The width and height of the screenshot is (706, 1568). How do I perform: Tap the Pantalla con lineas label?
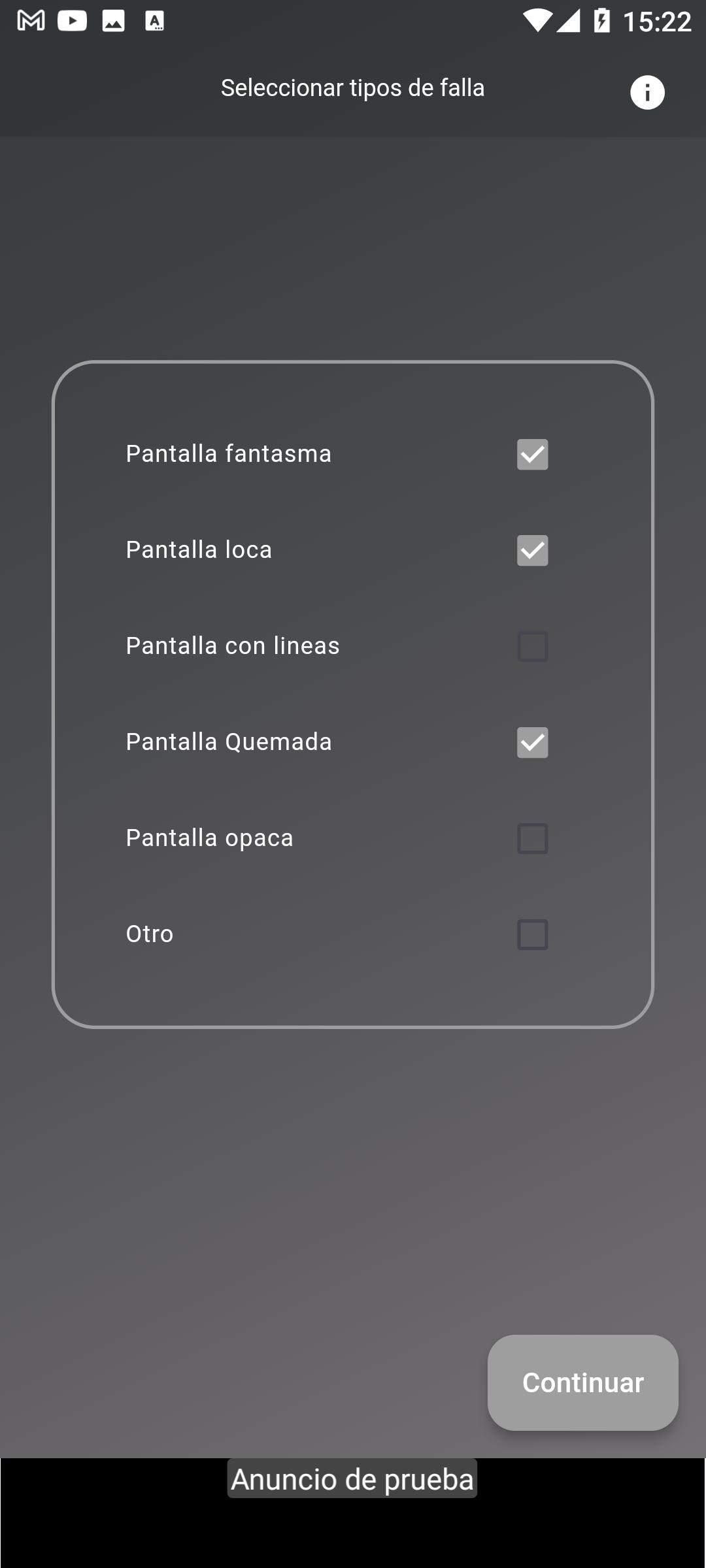pos(233,646)
